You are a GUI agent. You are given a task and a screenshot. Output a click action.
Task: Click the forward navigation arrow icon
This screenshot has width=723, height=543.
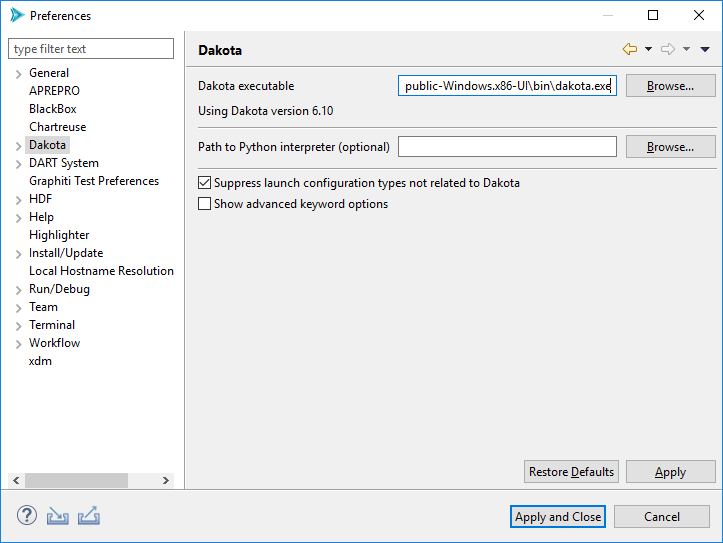[667, 49]
